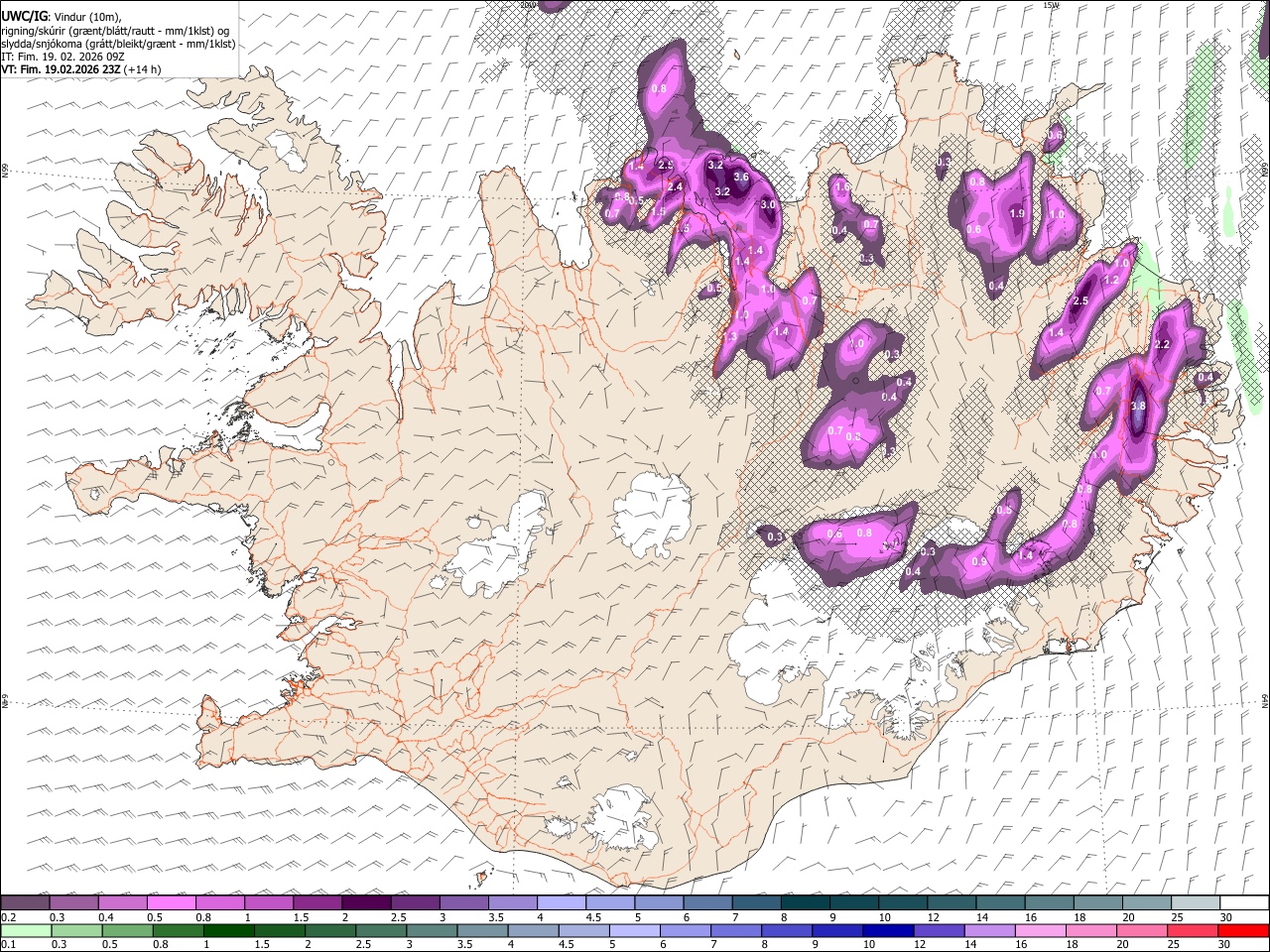Click the "0.1" label in the rain legend
Screen dimensions: 1270x952
coord(7,945)
